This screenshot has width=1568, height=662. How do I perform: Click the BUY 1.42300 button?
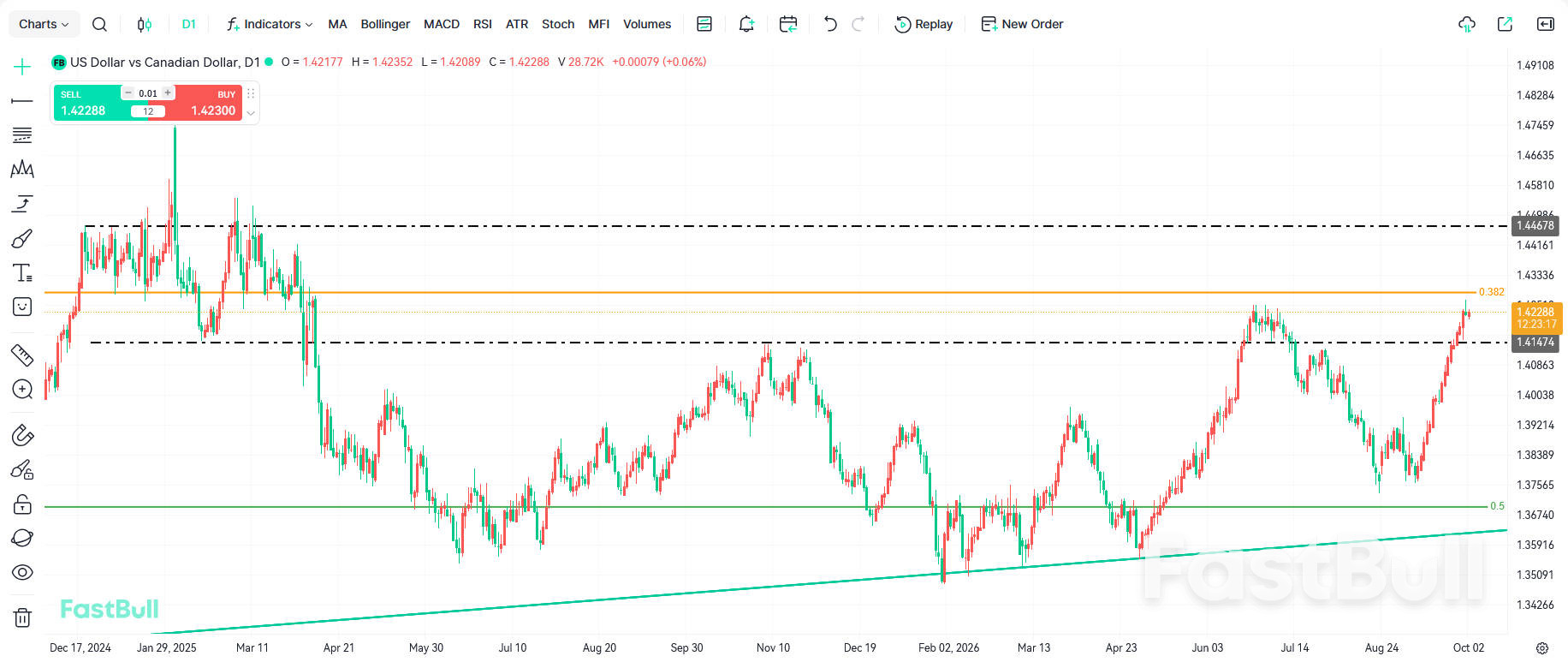pos(207,103)
